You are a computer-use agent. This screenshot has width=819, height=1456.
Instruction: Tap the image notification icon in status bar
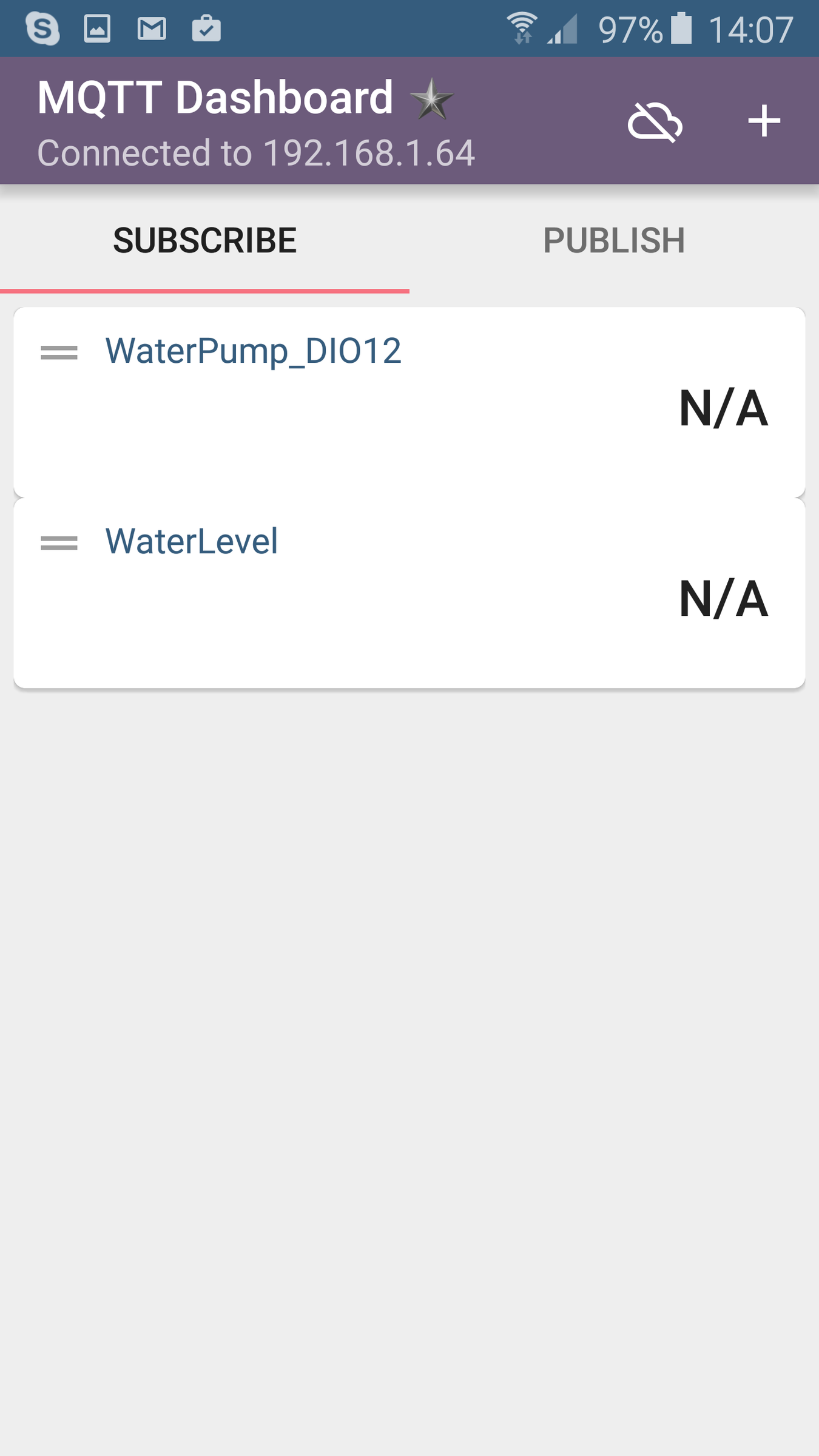click(97, 29)
